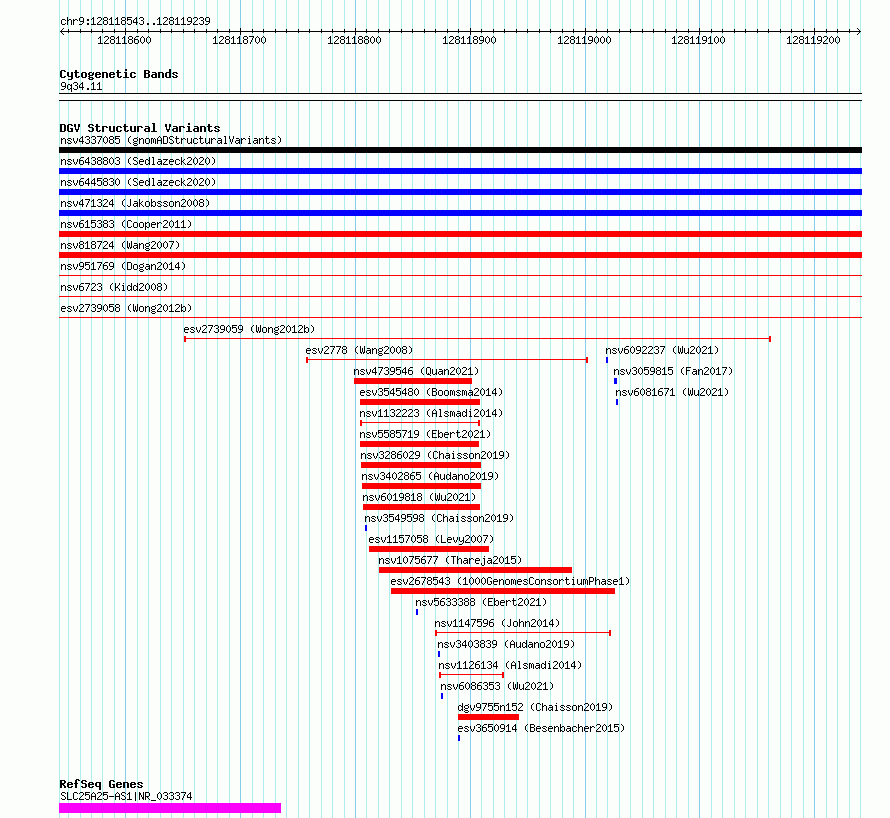This screenshot has height=818, width=890.
Task: Open nsv471324 (Jakobsson2008) variant
Action: pos(135,203)
